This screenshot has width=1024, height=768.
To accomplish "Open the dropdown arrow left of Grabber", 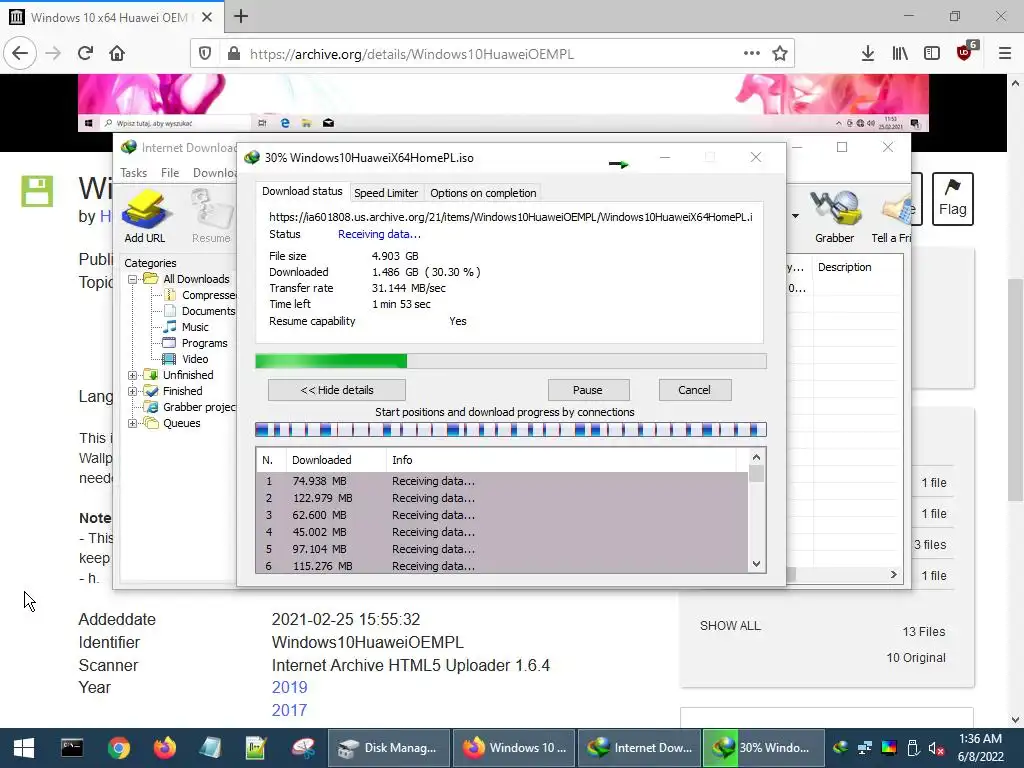I will pos(795,216).
